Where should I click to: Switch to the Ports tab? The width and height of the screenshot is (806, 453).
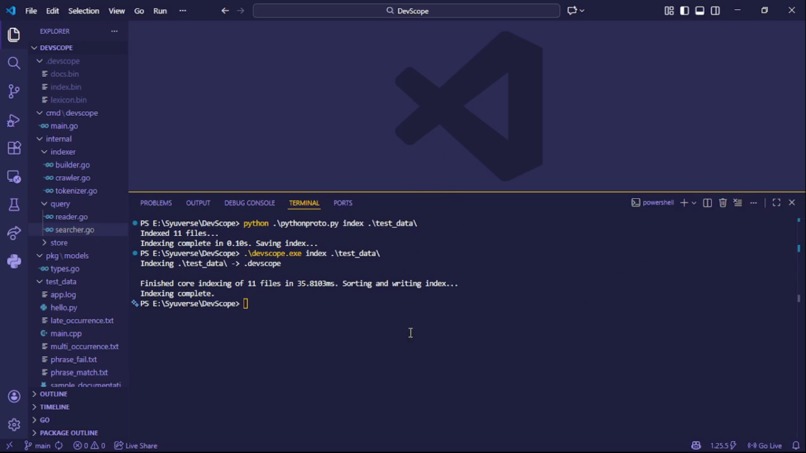click(x=343, y=203)
